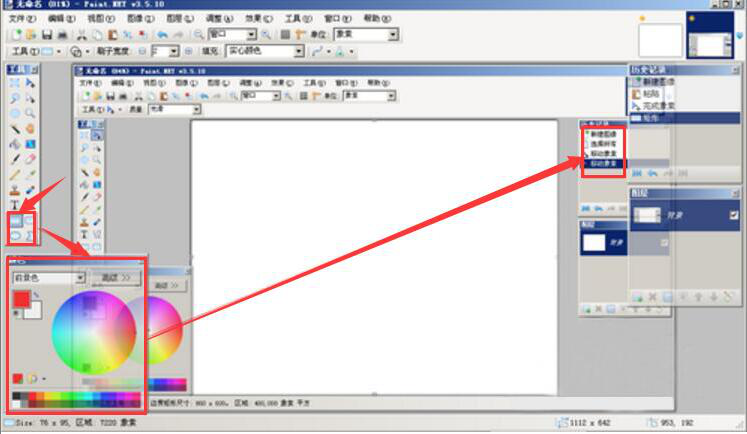
Task: Paste from clipboard via toolbar icon
Action: pyautogui.click(x=113, y=34)
